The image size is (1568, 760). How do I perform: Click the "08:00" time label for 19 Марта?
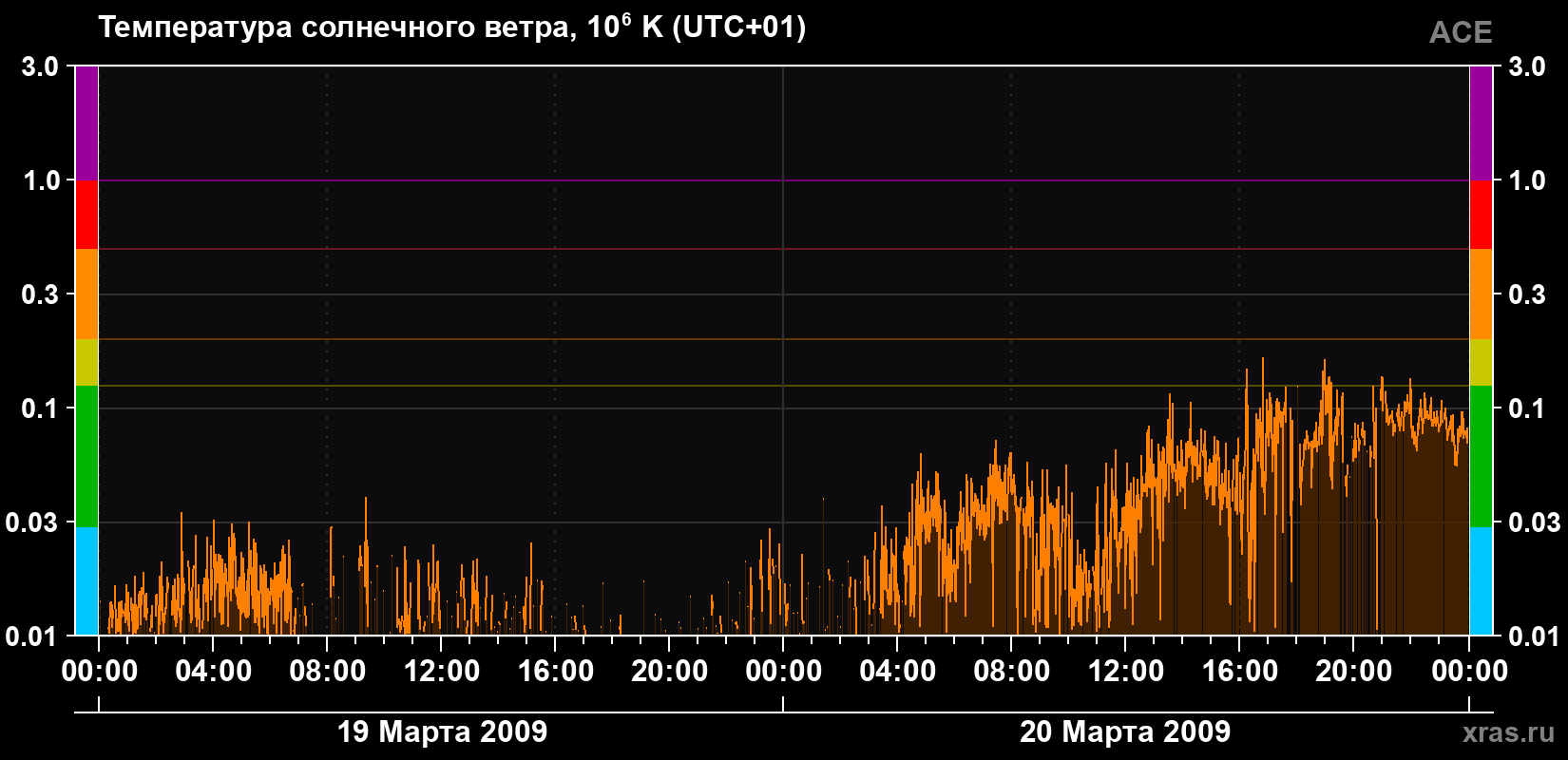coord(328,672)
